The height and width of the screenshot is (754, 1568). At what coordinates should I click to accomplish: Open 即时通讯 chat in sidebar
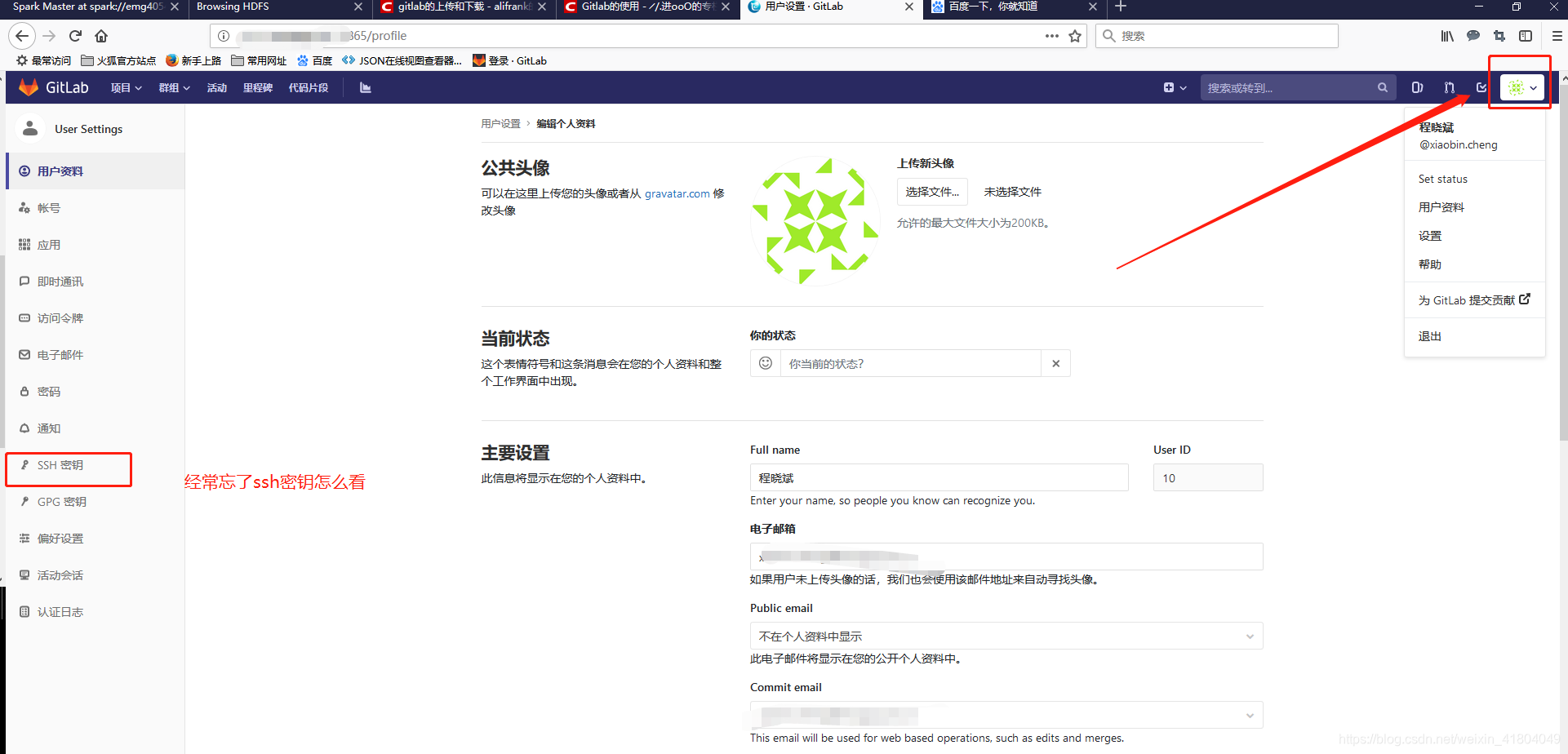96,282
